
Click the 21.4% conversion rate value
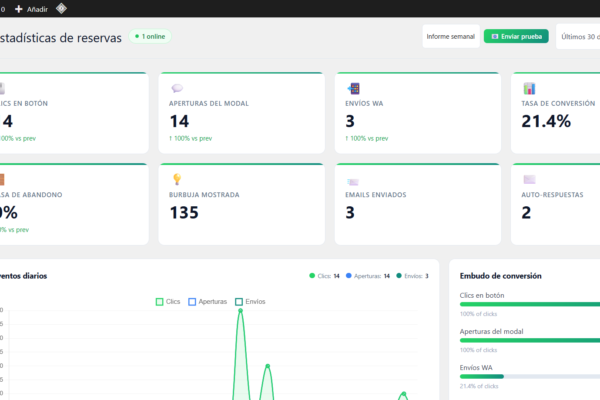click(x=546, y=121)
